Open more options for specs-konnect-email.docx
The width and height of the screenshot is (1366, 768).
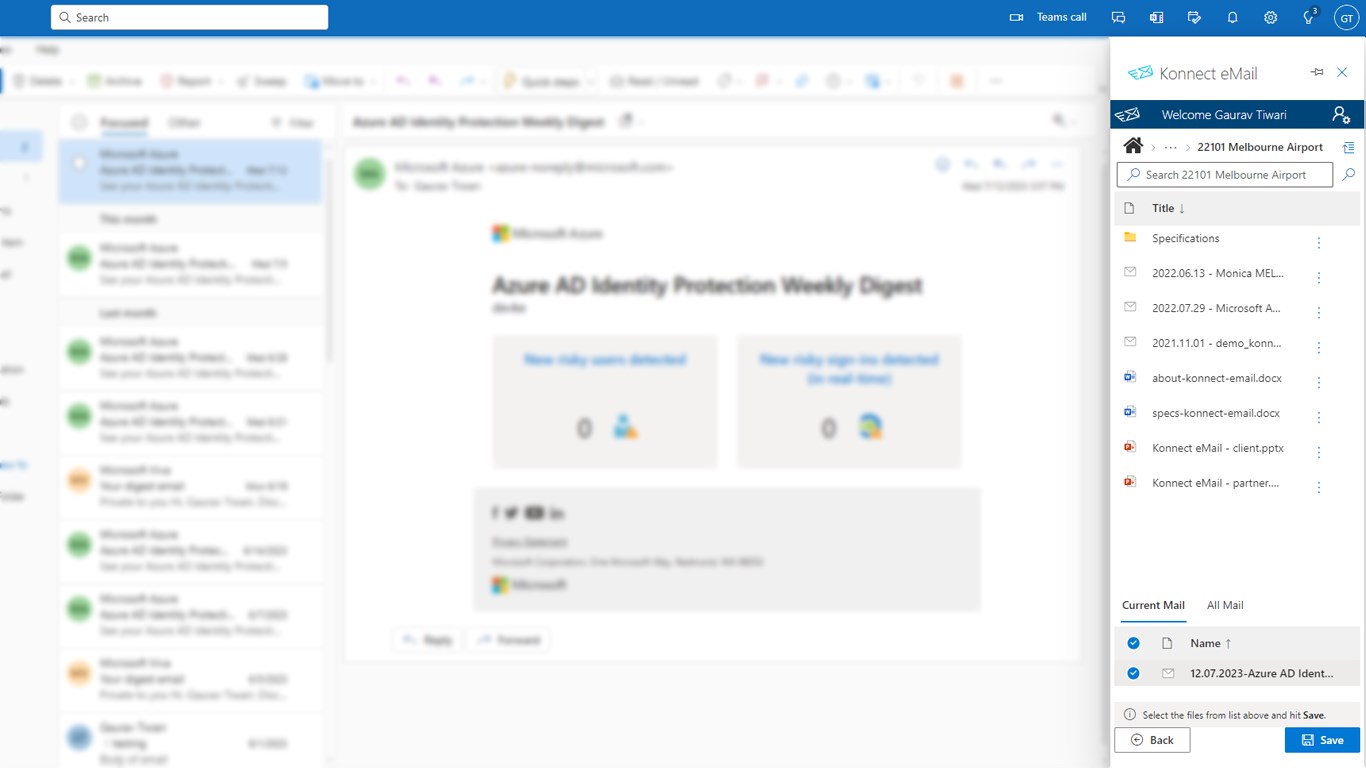pyautogui.click(x=1319, y=418)
